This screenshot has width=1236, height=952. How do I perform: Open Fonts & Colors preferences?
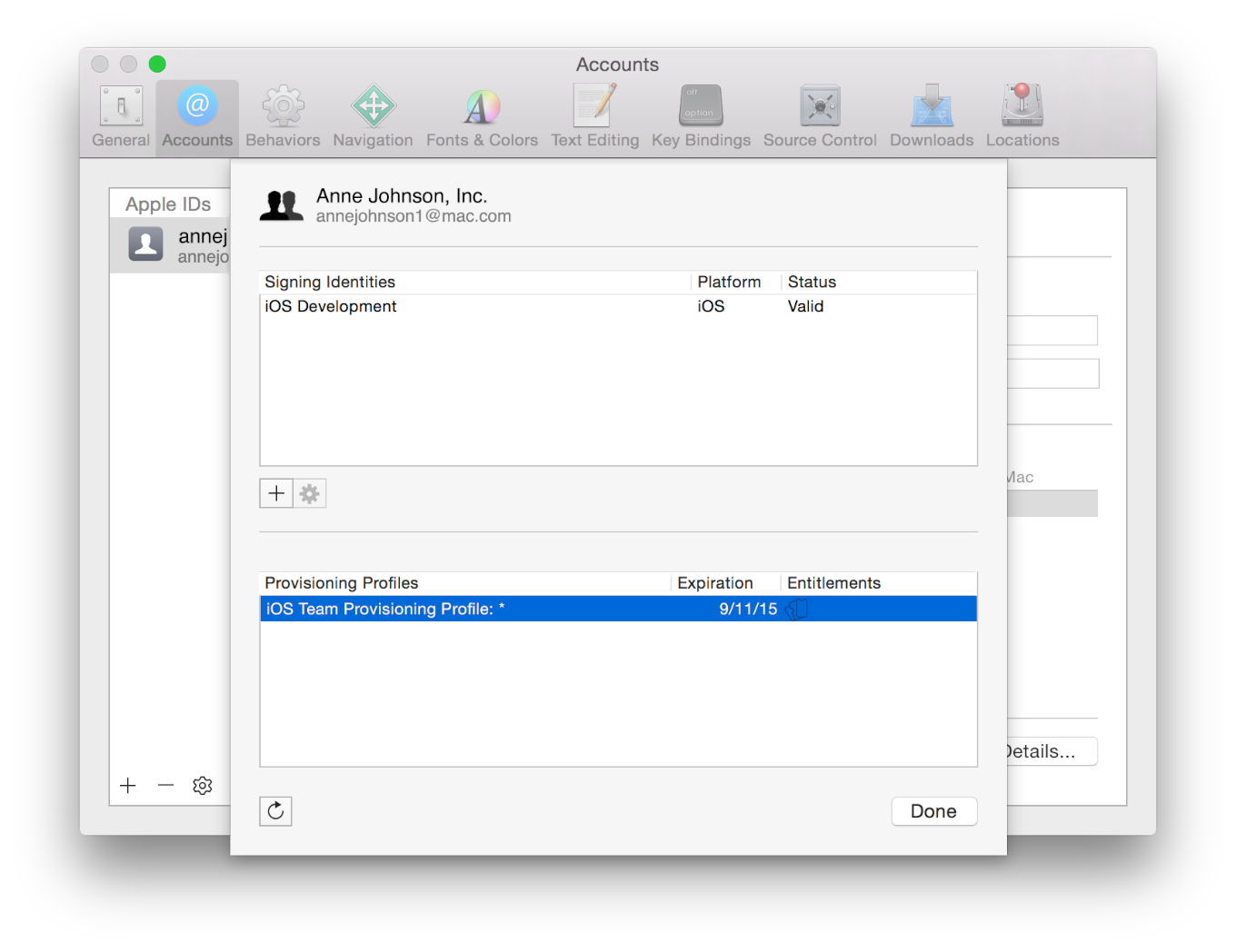click(x=482, y=114)
